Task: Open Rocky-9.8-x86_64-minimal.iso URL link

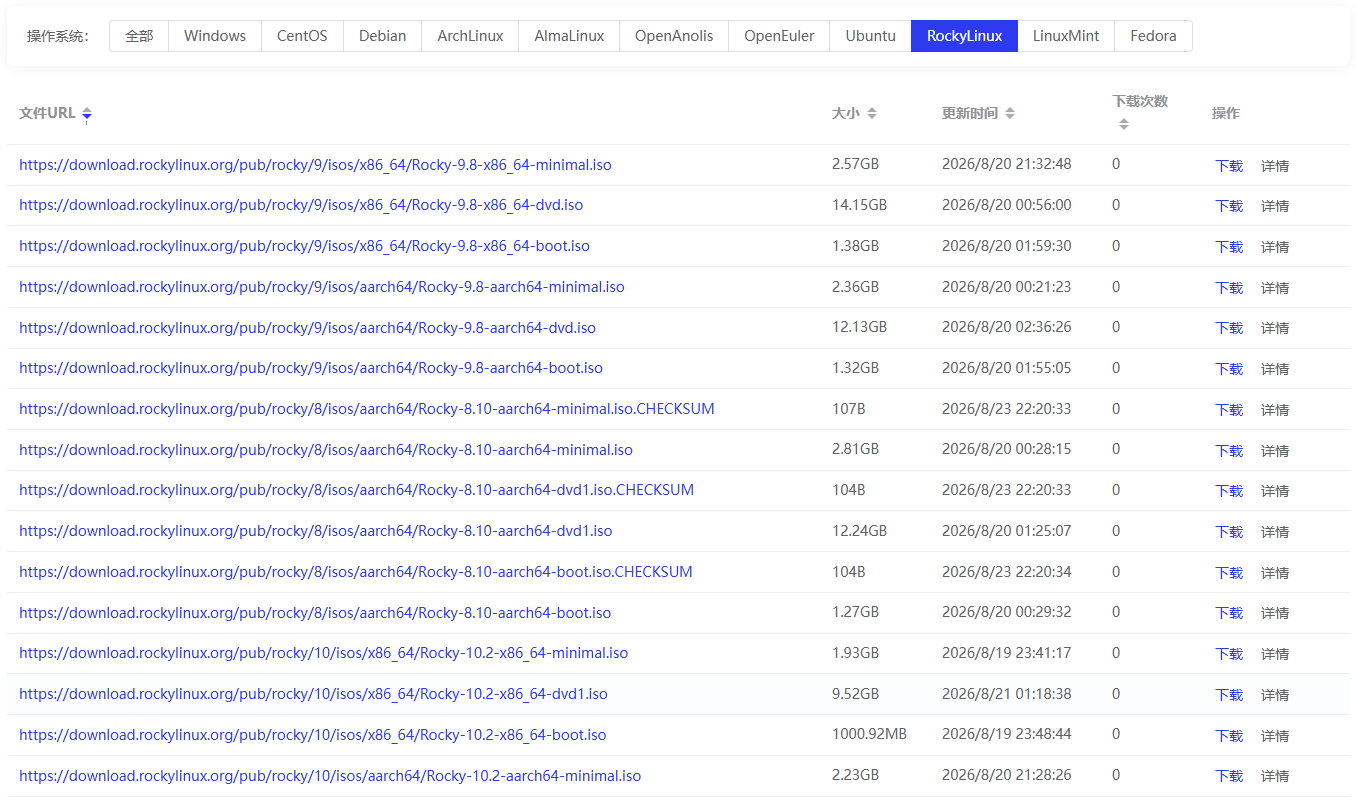Action: pyautogui.click(x=315, y=165)
